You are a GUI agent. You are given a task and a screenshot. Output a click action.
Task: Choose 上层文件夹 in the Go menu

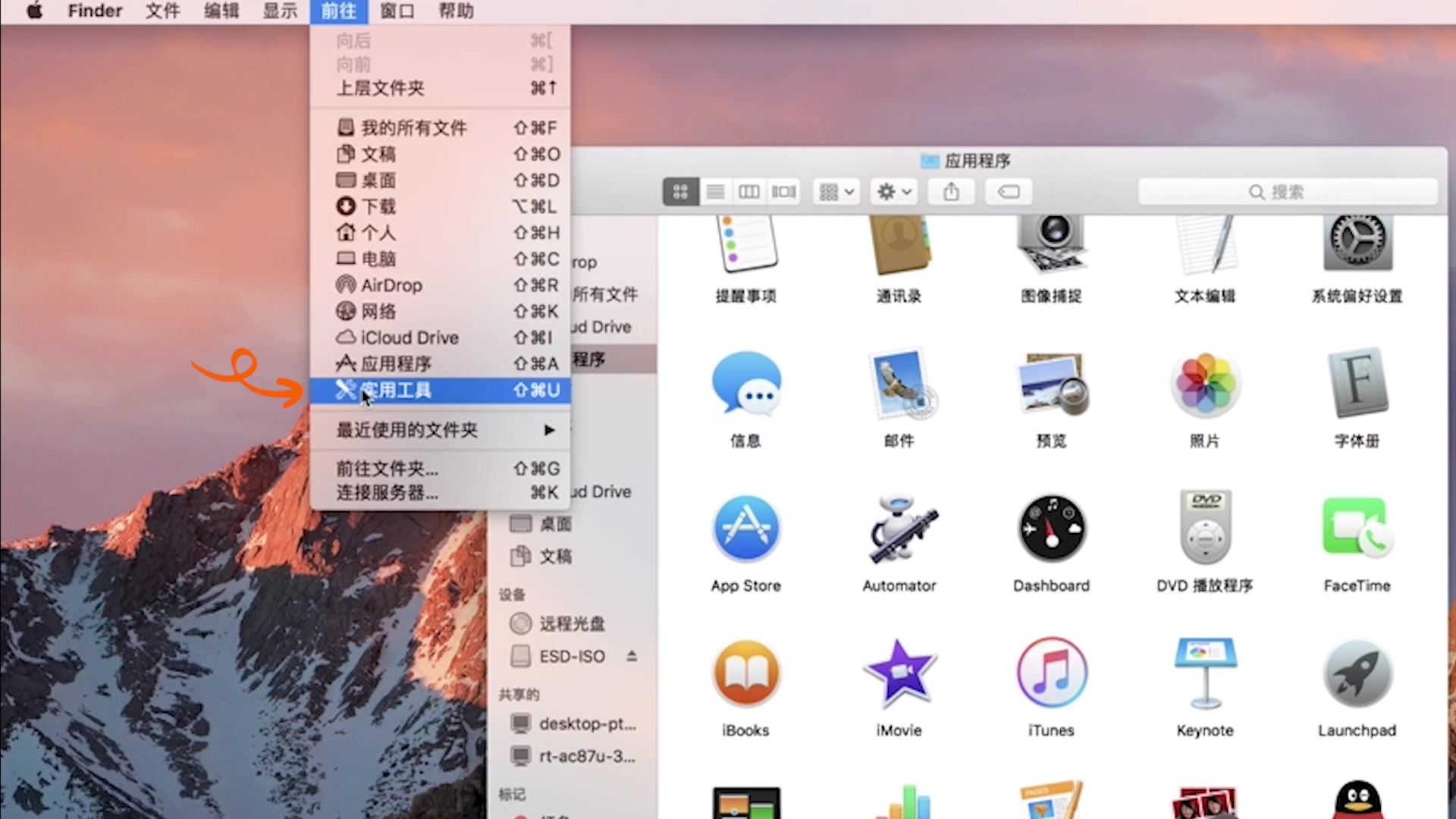[440, 88]
